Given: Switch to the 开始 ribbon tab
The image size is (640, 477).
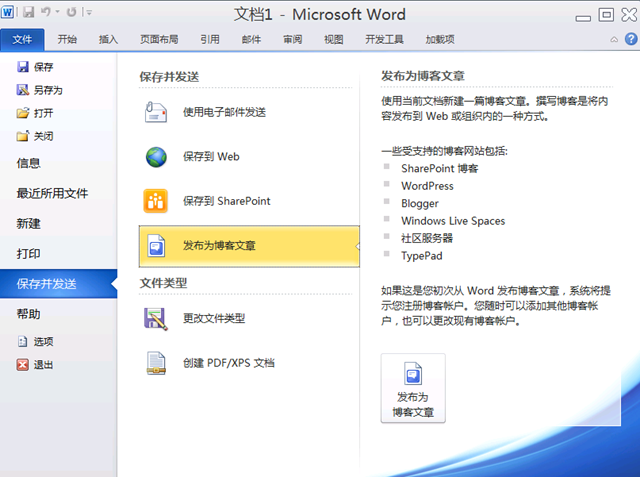Looking at the screenshot, I should (67, 40).
